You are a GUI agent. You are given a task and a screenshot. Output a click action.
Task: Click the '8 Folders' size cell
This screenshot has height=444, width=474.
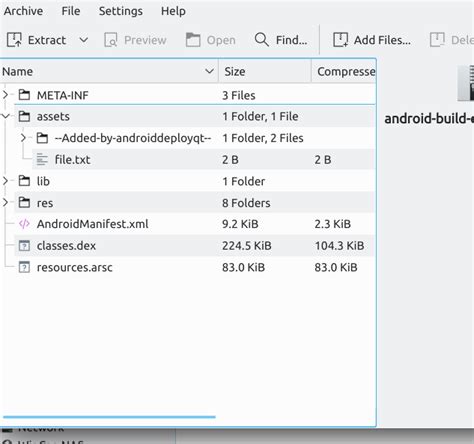[246, 203]
